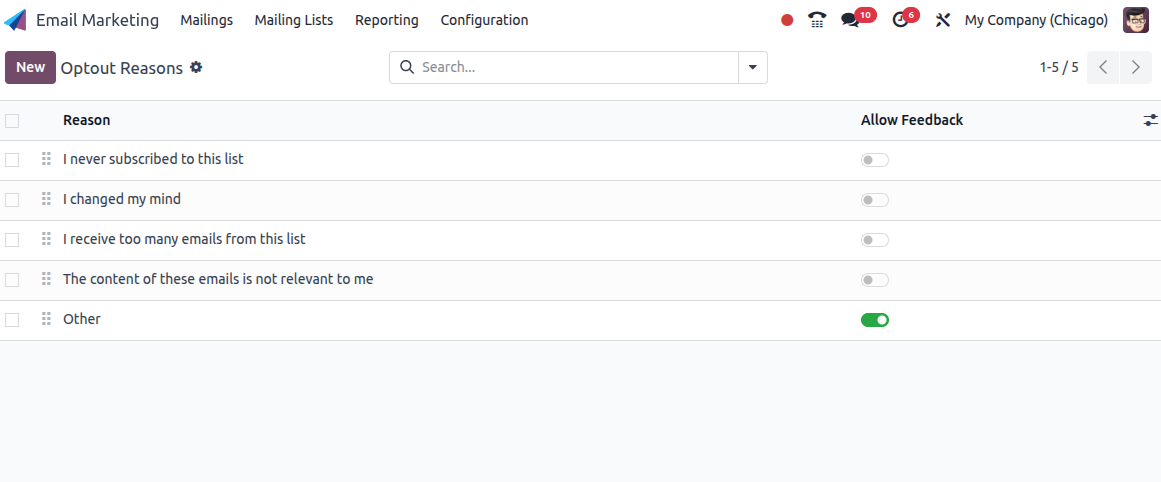Click the New button
Screen dimensions: 1161x482
[x=30, y=67]
